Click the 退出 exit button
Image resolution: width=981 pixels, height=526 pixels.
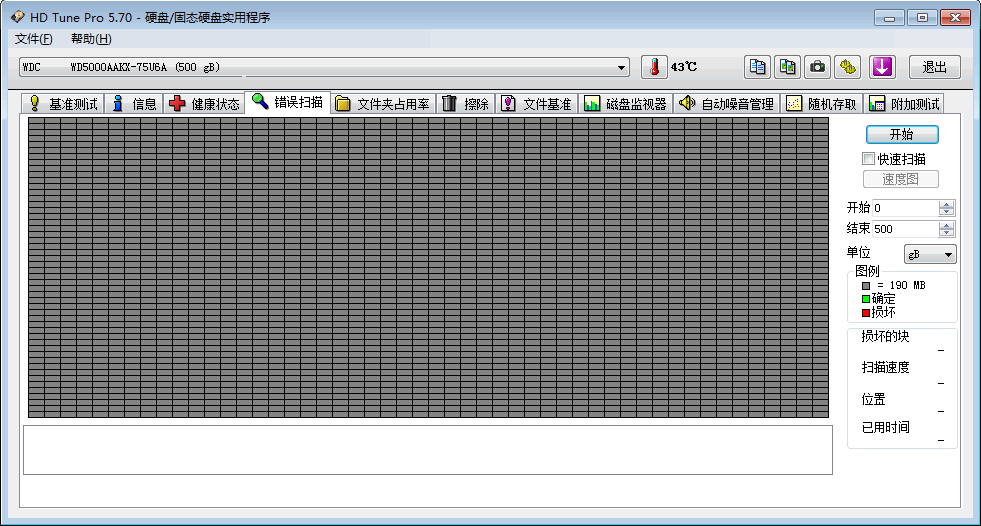[x=934, y=67]
